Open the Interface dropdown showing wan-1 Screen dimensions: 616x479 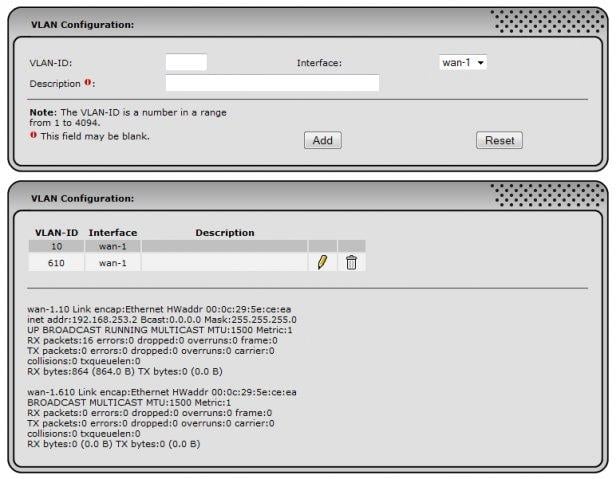(463, 63)
